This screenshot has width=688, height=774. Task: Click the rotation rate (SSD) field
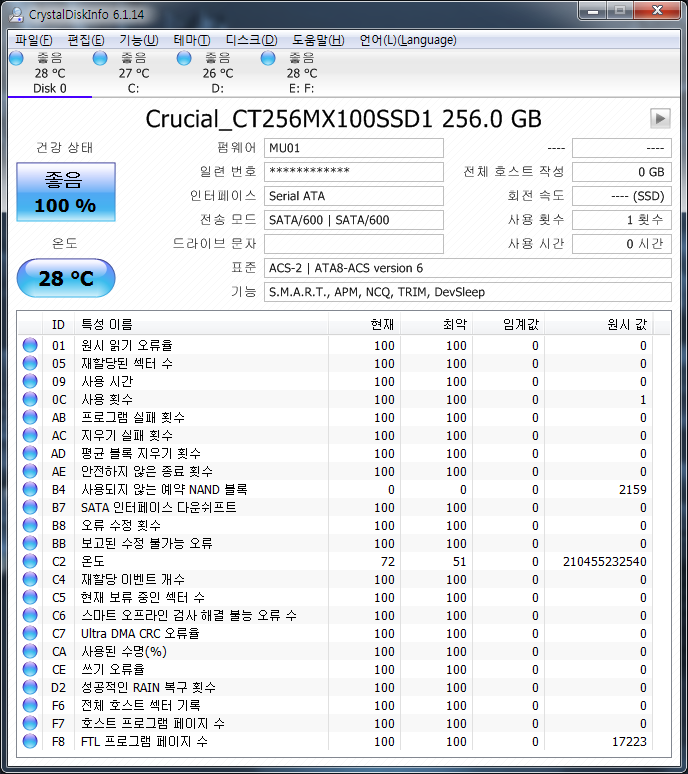tap(621, 196)
